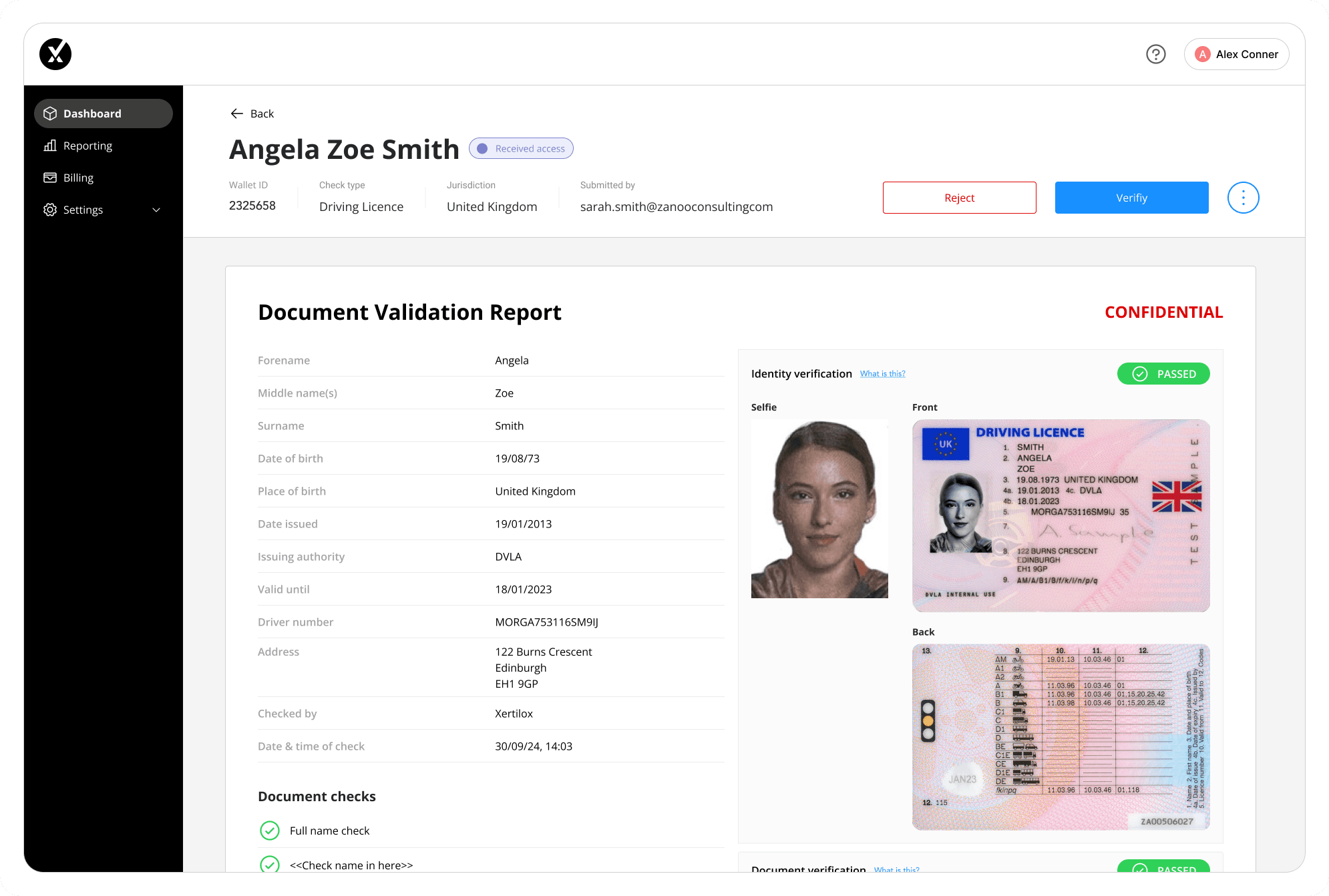Image resolution: width=1329 pixels, height=896 pixels.
Task: Click the Reporting bar chart icon
Action: (x=50, y=146)
